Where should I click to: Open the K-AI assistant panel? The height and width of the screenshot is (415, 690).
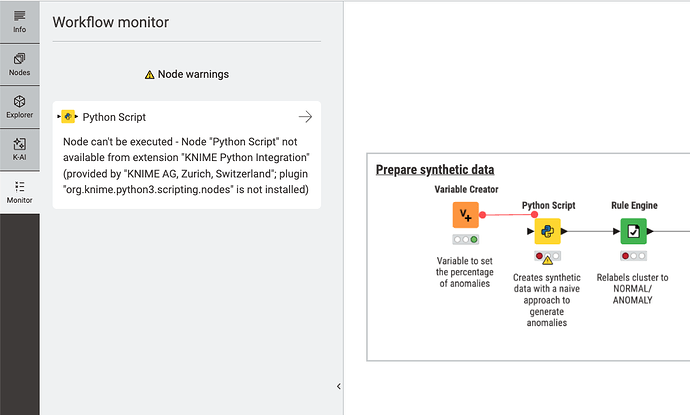19,149
